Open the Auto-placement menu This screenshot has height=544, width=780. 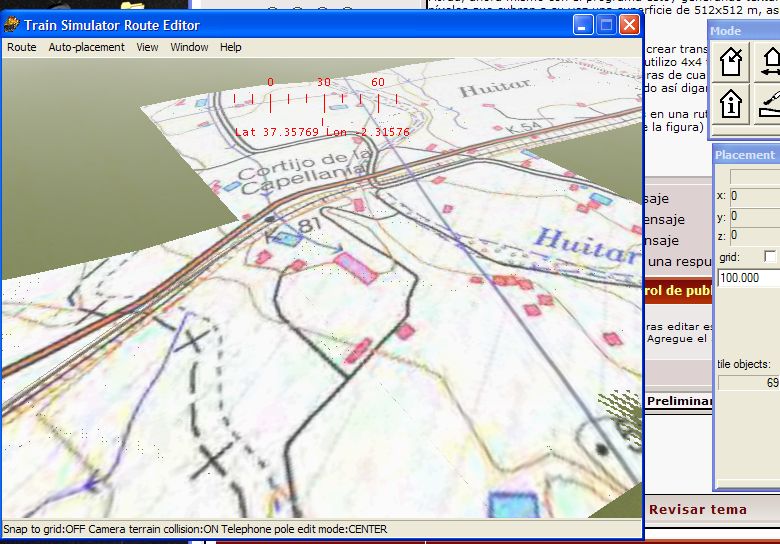[x=87, y=47]
